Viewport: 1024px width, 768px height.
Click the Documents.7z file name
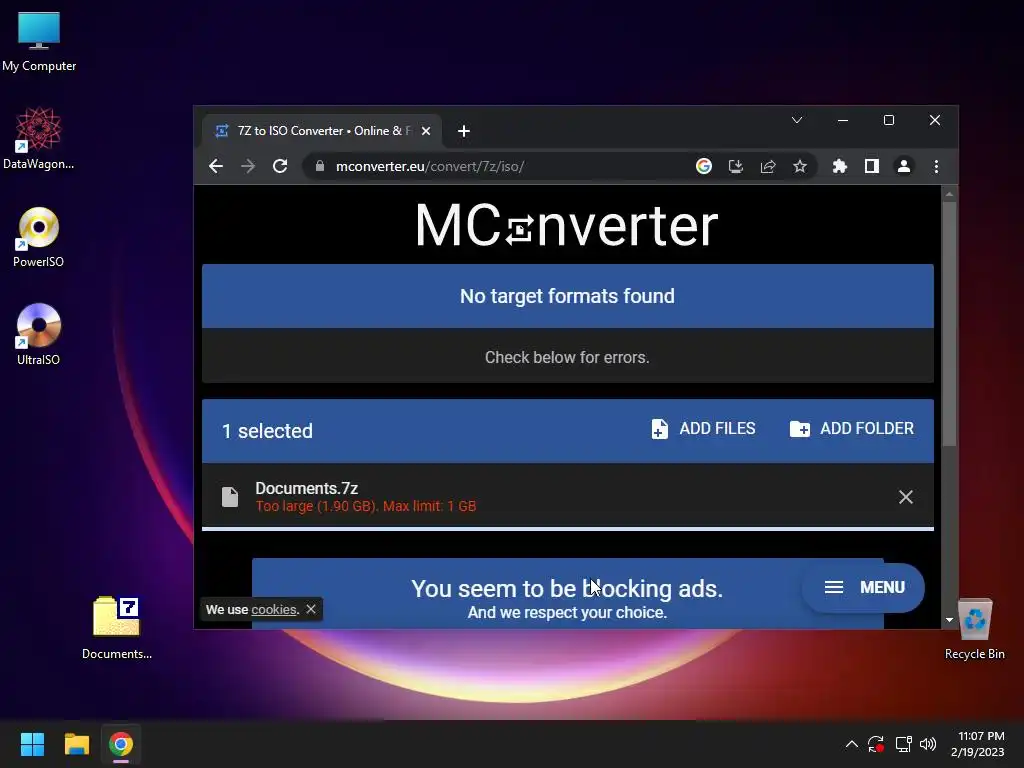306,488
